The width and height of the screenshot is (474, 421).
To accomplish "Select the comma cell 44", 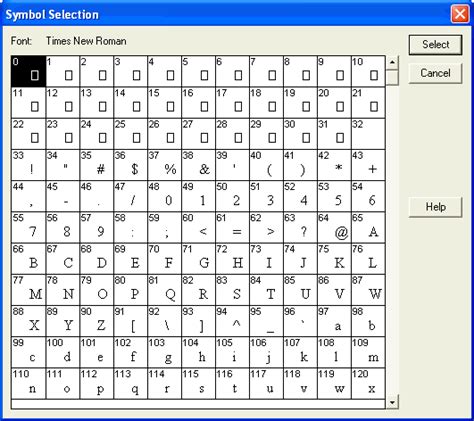I will [x=29, y=196].
